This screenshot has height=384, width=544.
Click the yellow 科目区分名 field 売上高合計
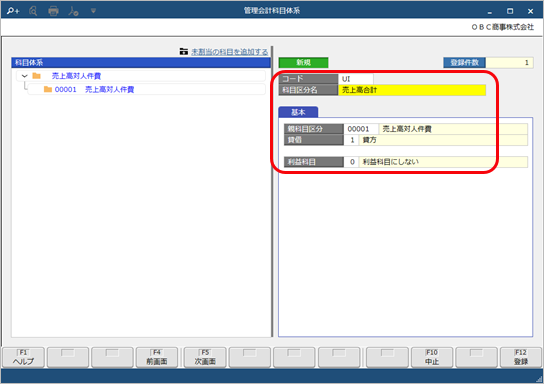[x=412, y=90]
